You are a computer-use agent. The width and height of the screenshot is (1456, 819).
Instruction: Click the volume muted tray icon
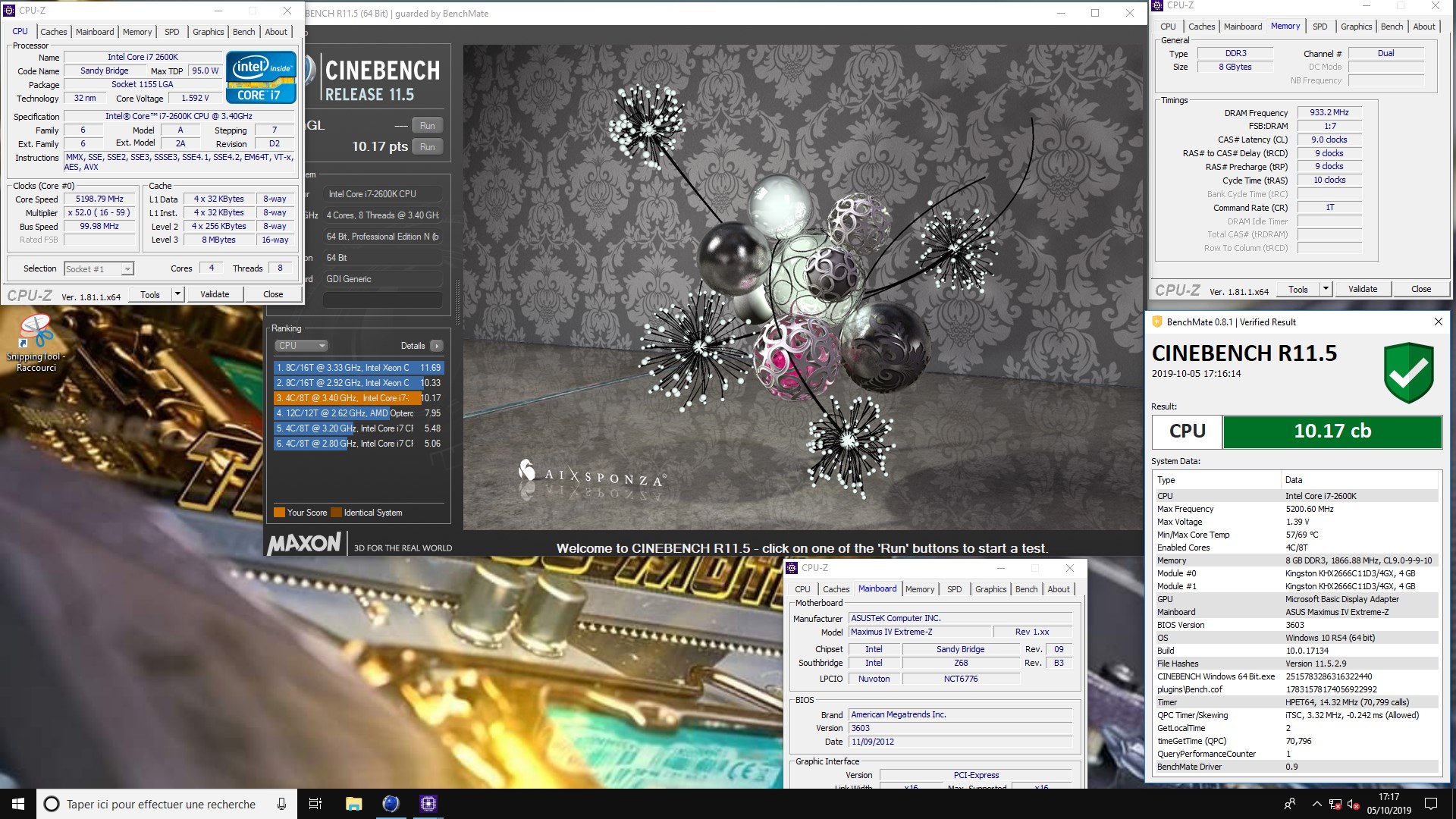(1352, 805)
